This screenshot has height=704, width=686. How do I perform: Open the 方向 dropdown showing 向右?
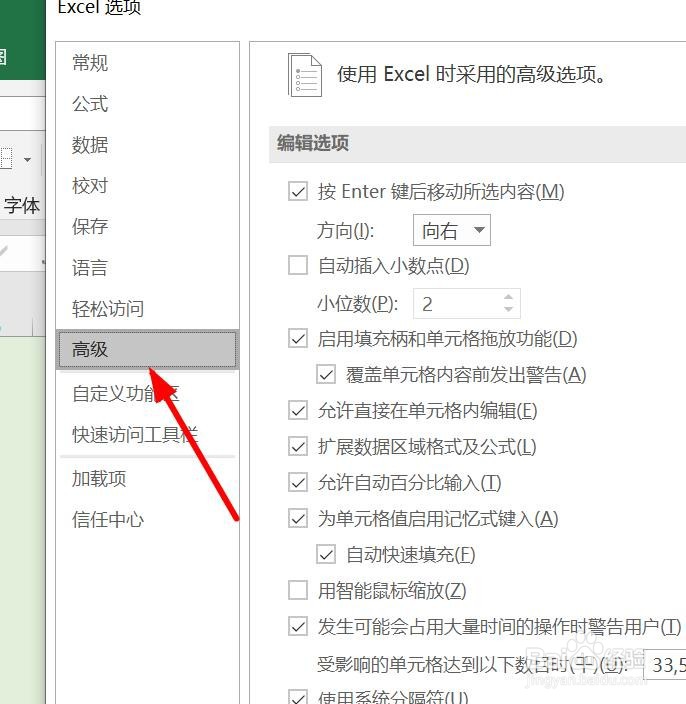[452, 230]
